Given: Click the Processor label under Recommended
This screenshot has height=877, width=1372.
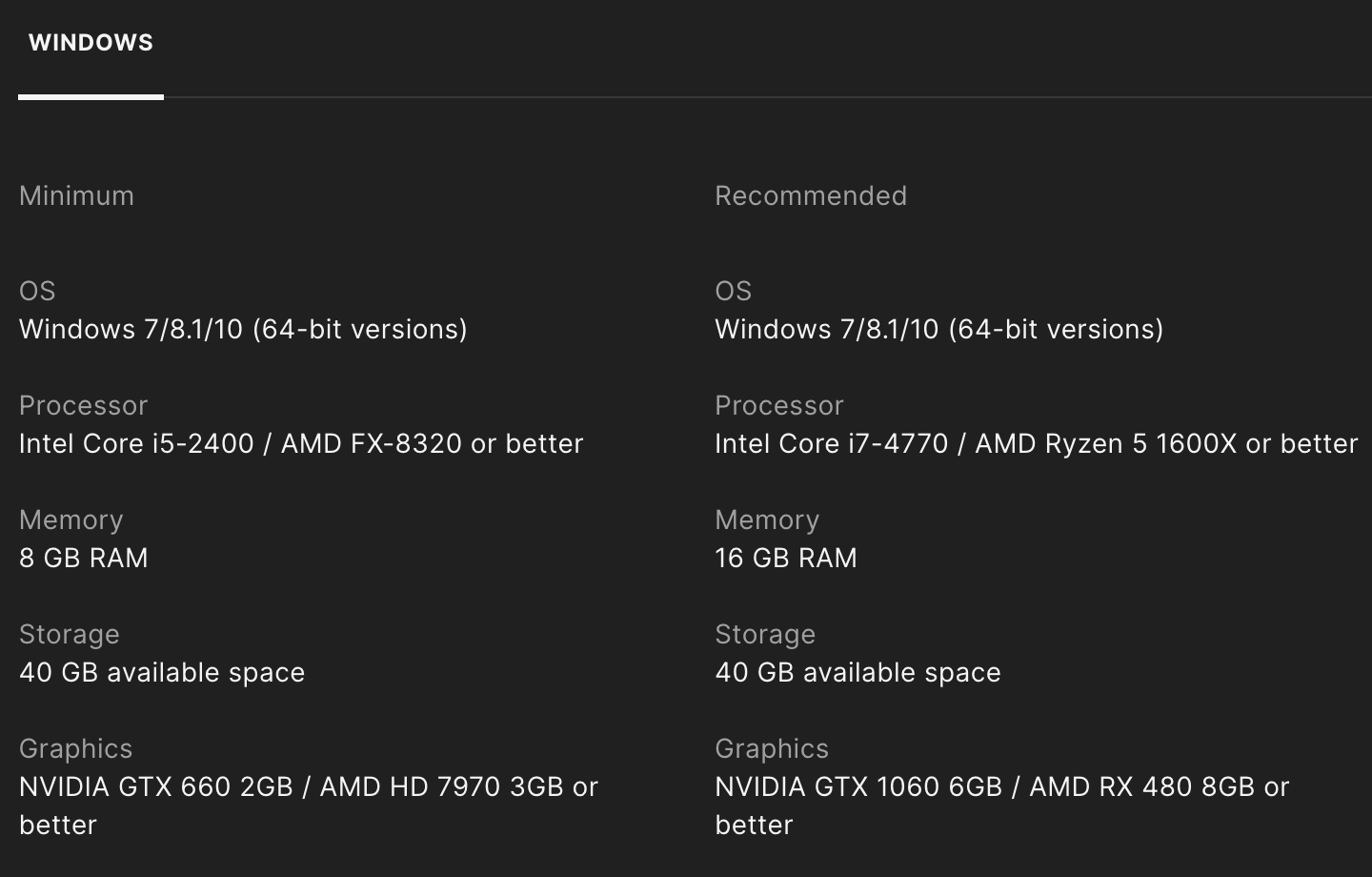Looking at the screenshot, I should [778, 405].
